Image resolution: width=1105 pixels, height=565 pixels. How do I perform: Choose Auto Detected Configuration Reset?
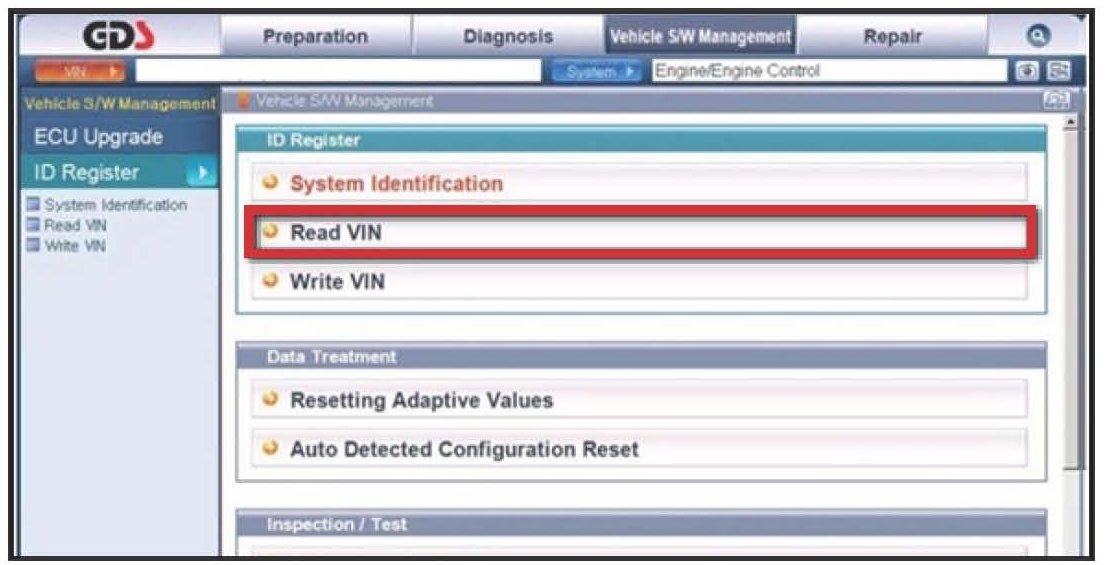[463, 449]
